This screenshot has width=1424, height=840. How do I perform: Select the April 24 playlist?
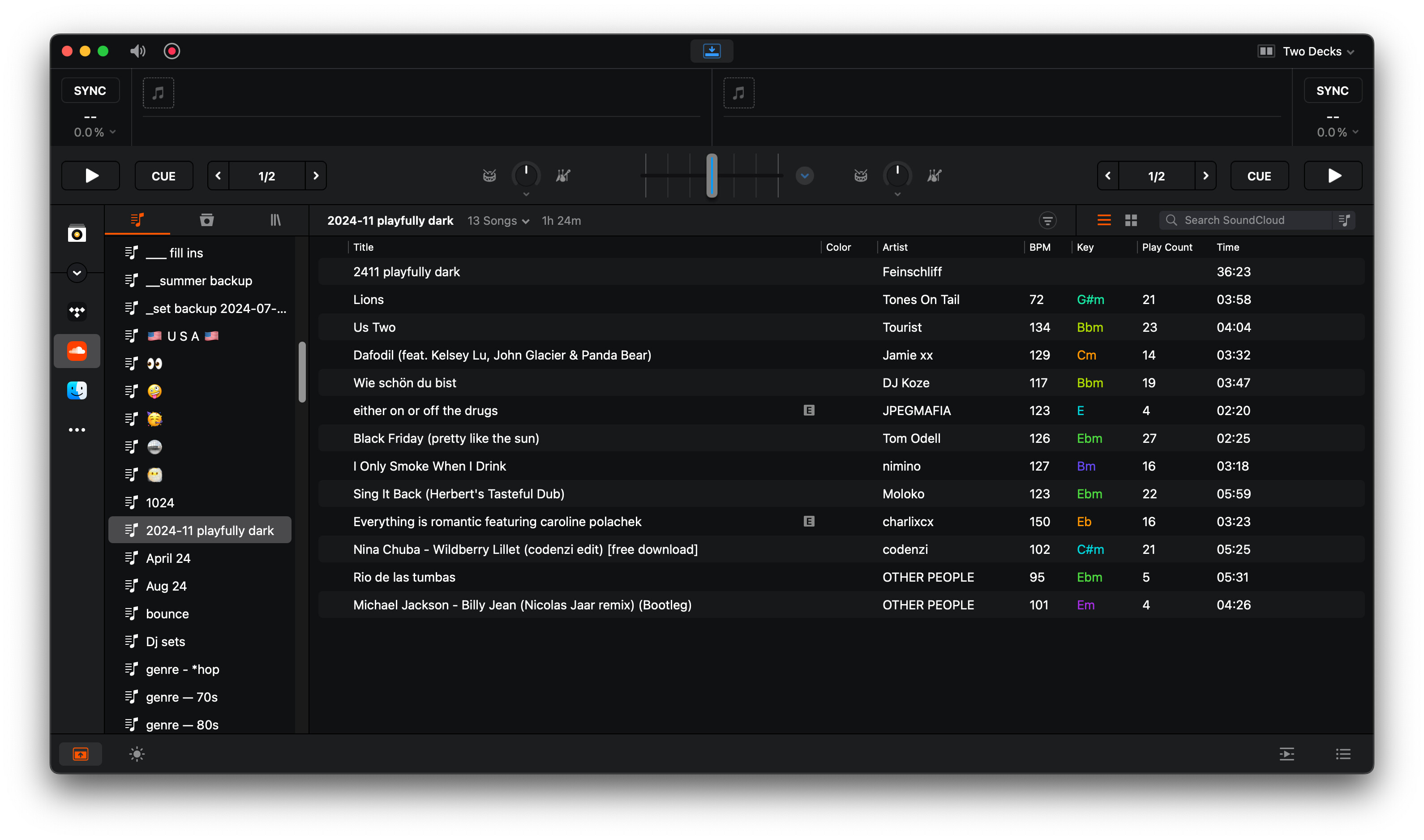click(168, 558)
